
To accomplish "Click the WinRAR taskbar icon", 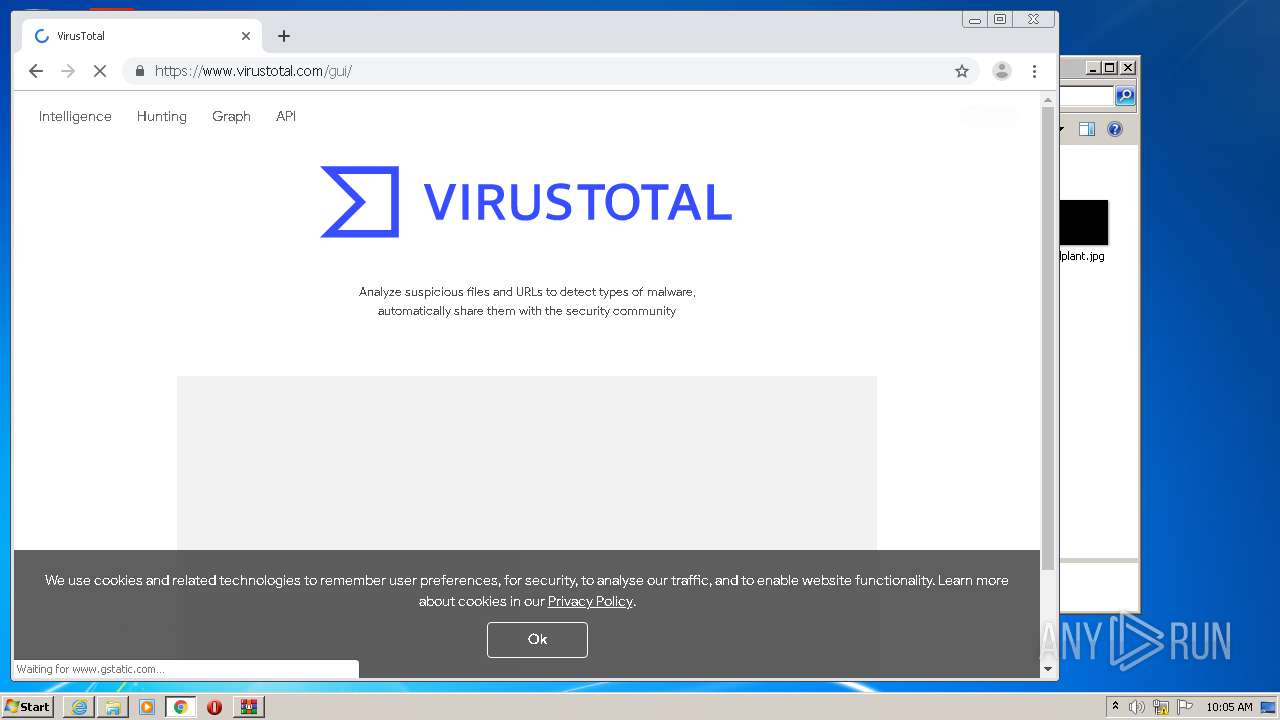I will click(x=249, y=707).
